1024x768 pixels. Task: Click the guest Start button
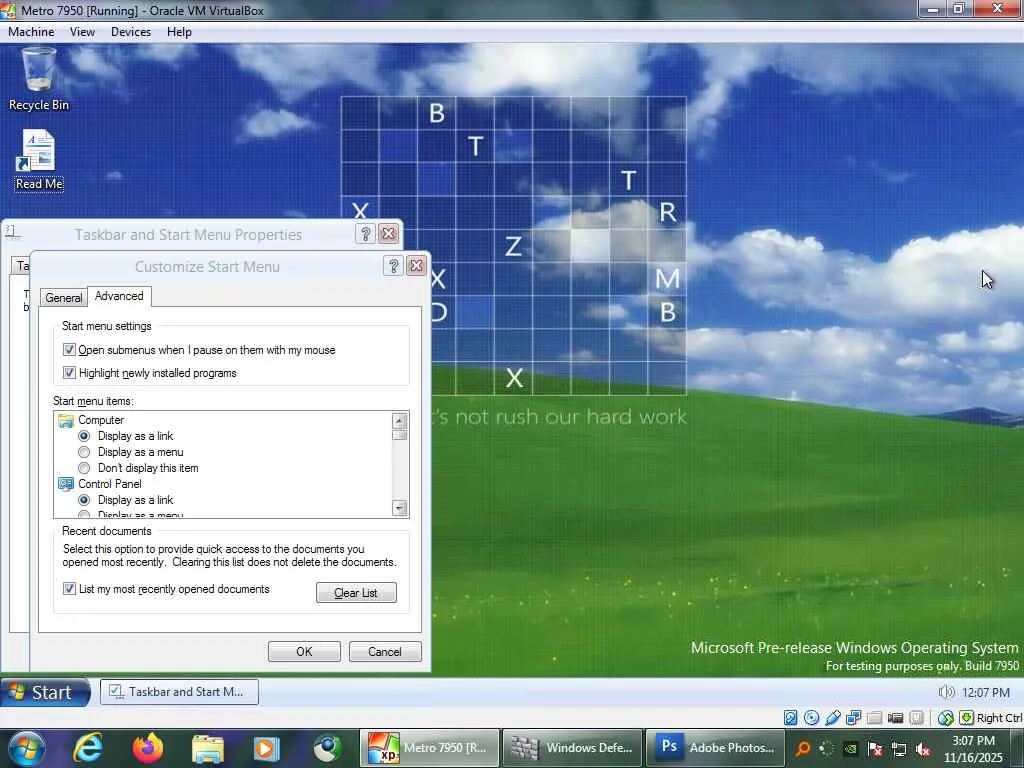click(44, 692)
